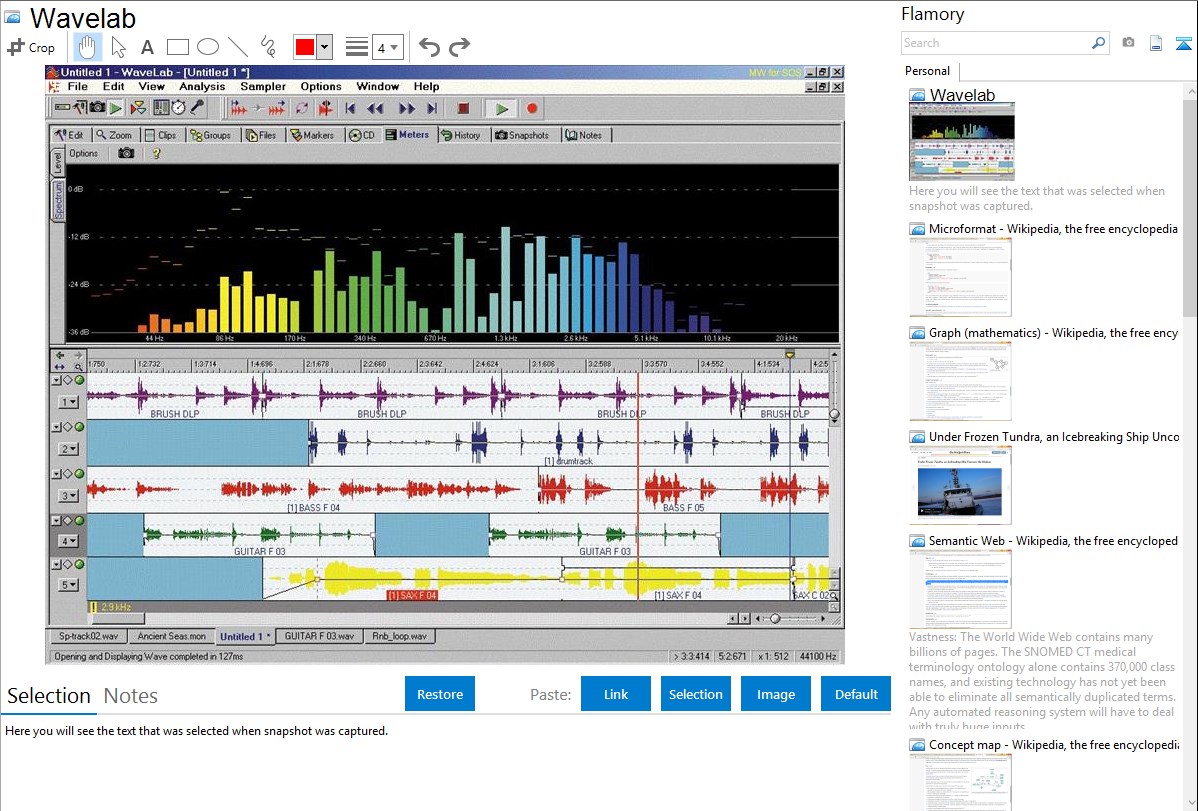This screenshot has height=811, width=1198.
Task: Toggle the diamond solo button on track 1
Action: point(67,380)
